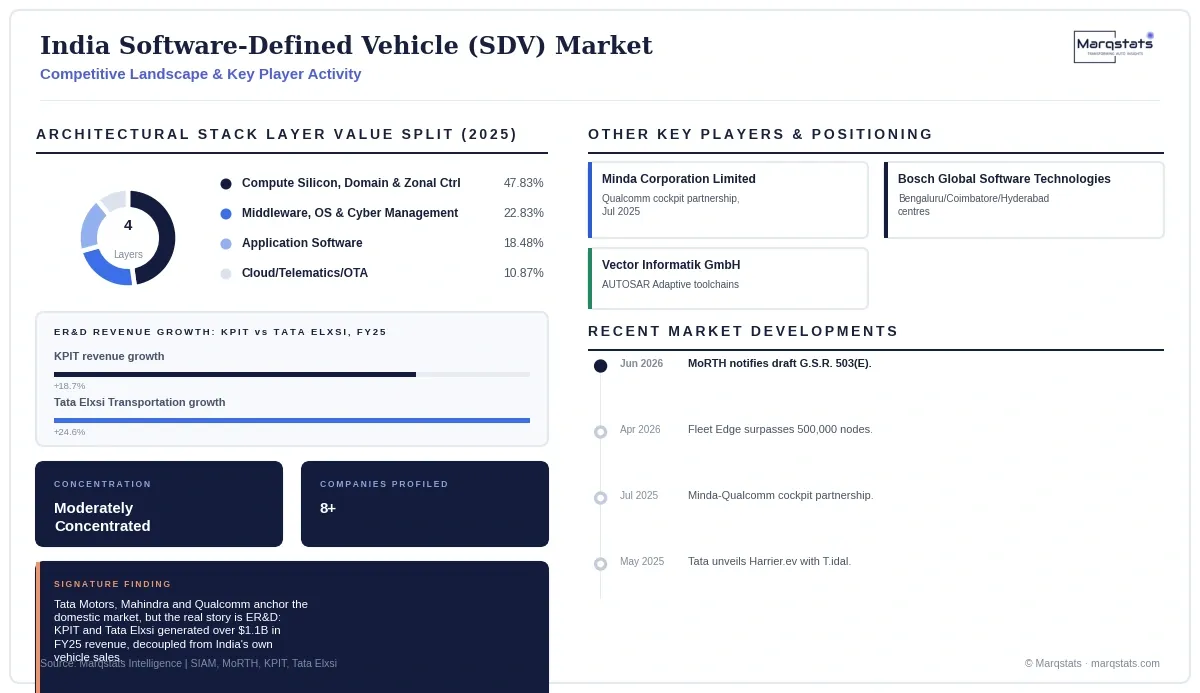Click 'Middleware, OS & Cyber Management' label

tap(350, 213)
